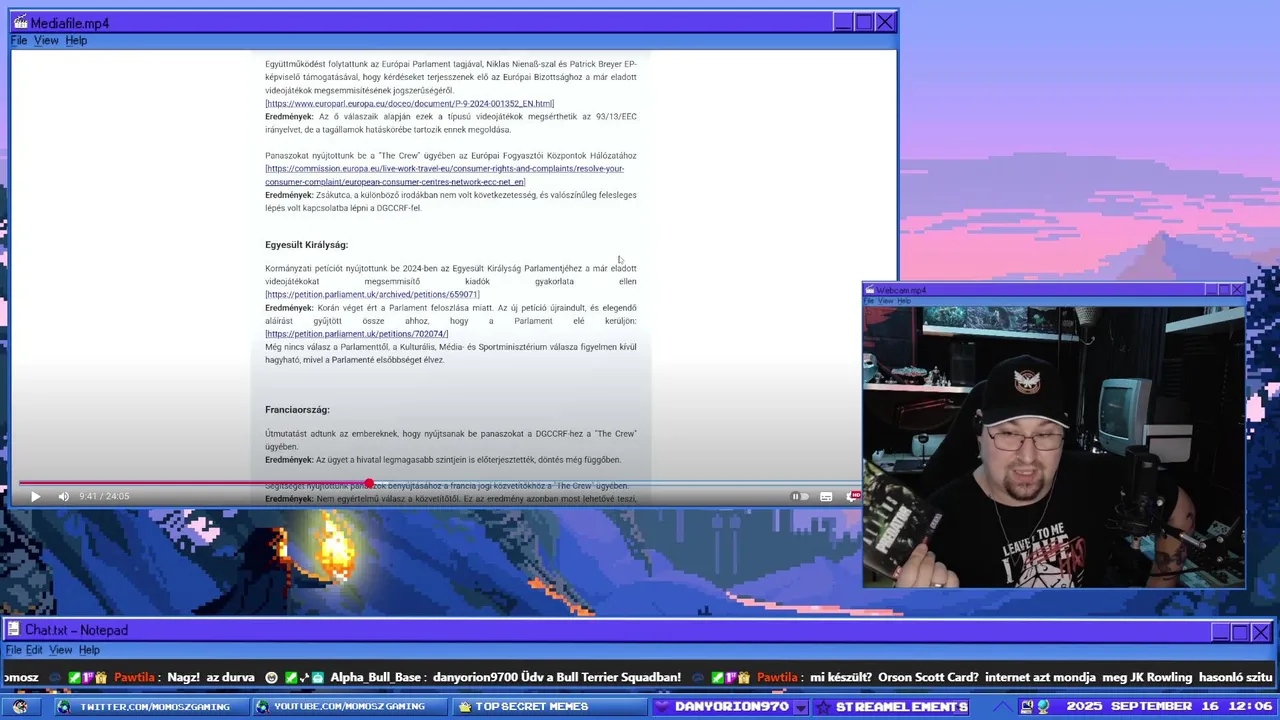Screen dimensions: 1280x720
Task: Click Alpha_Bull_Base username in chat
Action: pos(375,677)
